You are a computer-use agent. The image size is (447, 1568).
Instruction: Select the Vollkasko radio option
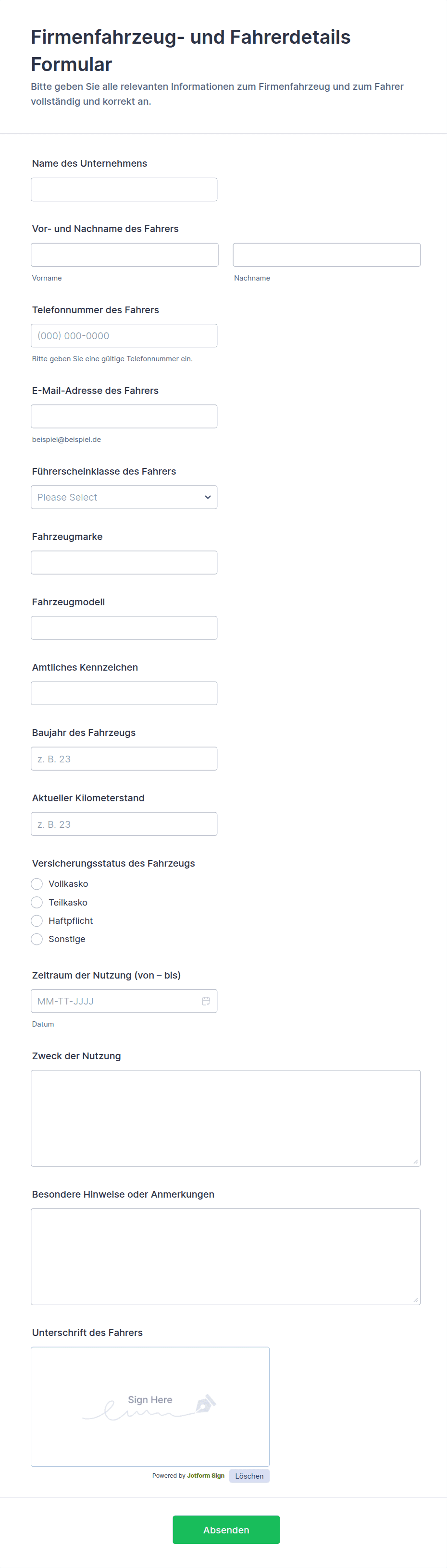(37, 884)
